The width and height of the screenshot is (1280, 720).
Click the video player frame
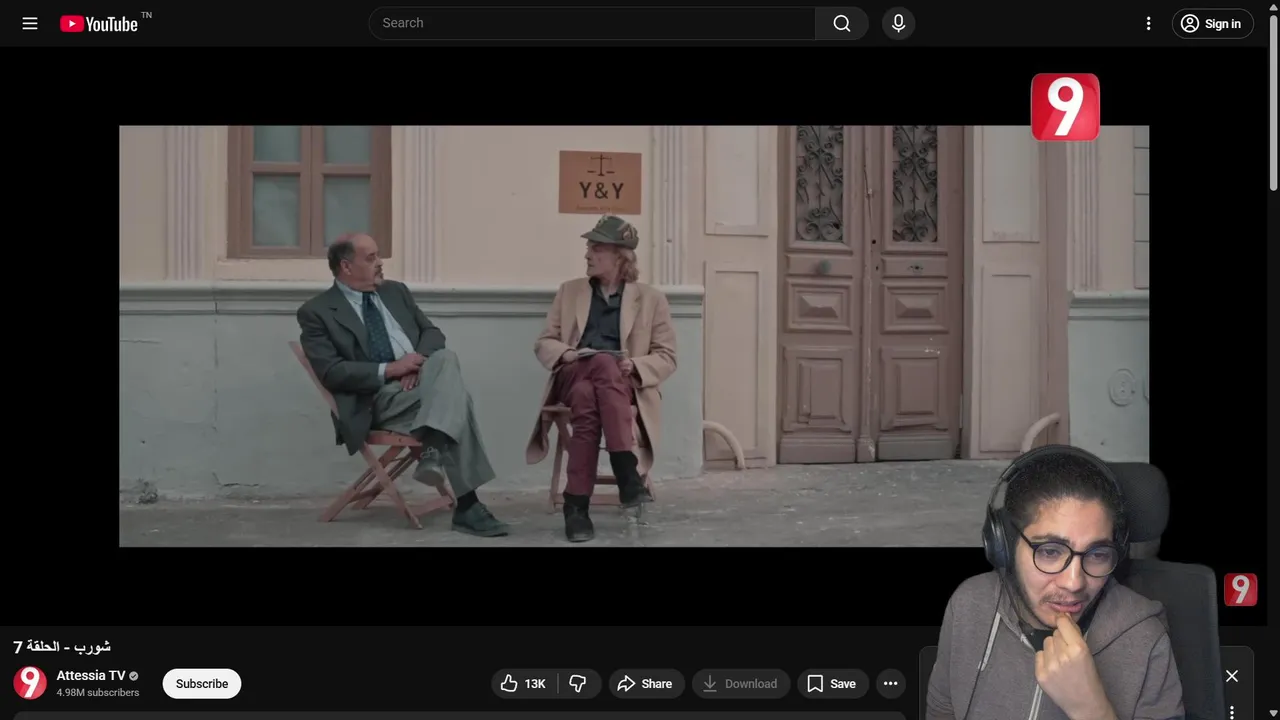tap(634, 336)
